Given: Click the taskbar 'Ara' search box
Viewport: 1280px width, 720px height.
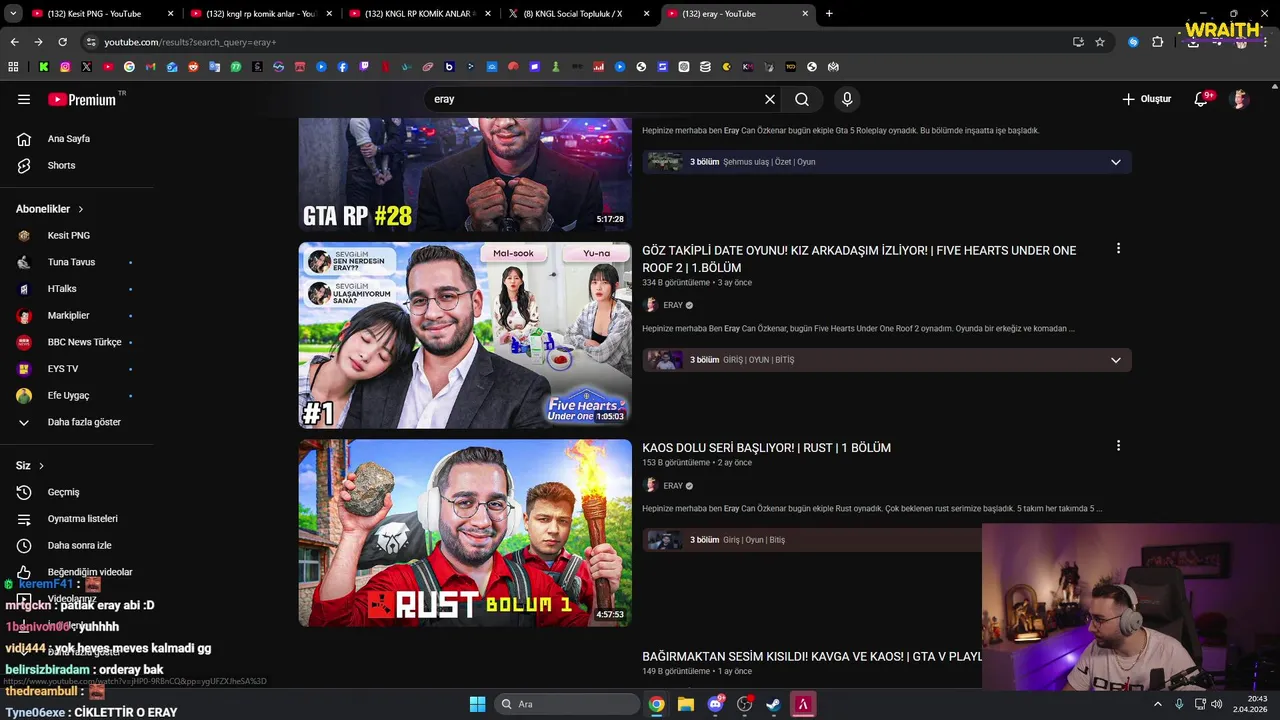Looking at the screenshot, I should pos(567,704).
